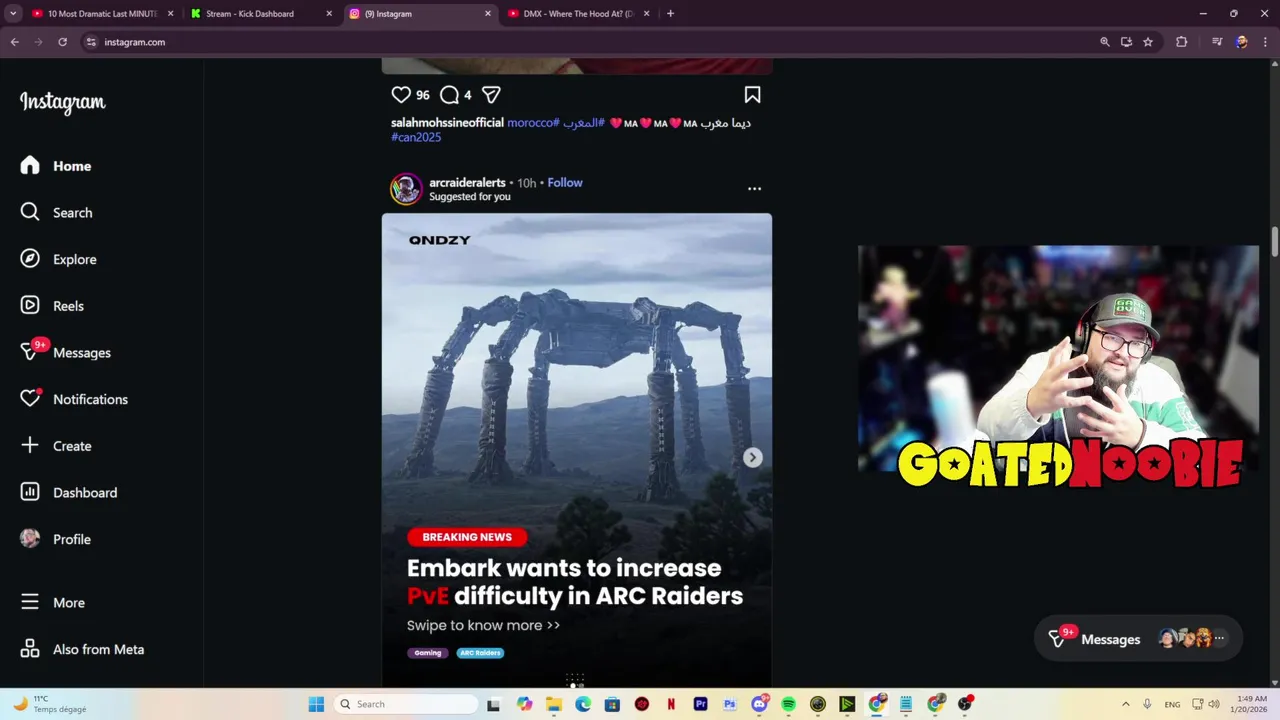Open the zoom indicator in address bar
1280x720 pixels.
coord(1105,42)
